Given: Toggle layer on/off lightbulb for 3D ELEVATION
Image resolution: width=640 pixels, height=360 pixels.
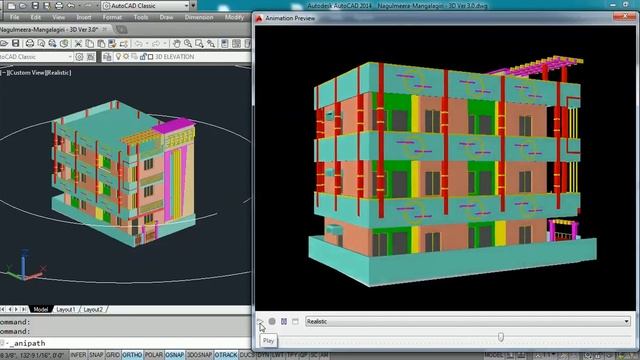Looking at the screenshot, I should [x=118, y=57].
